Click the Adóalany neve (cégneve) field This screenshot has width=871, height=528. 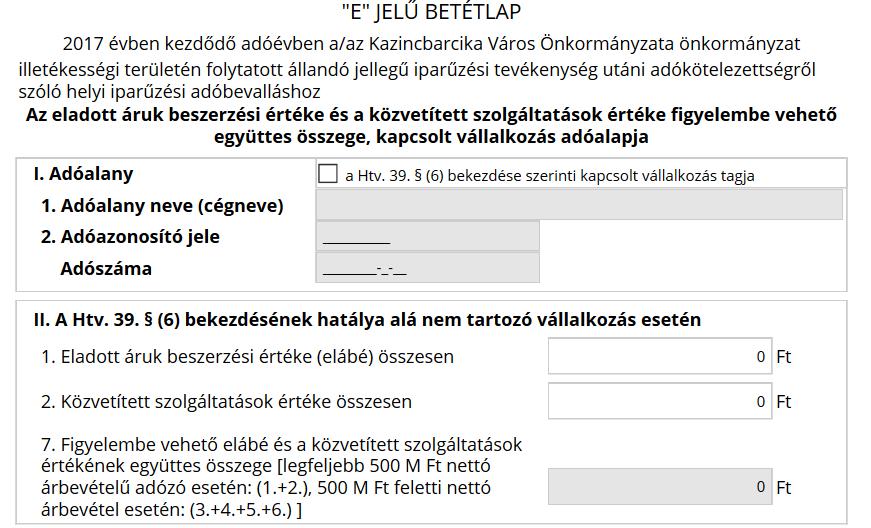click(579, 205)
